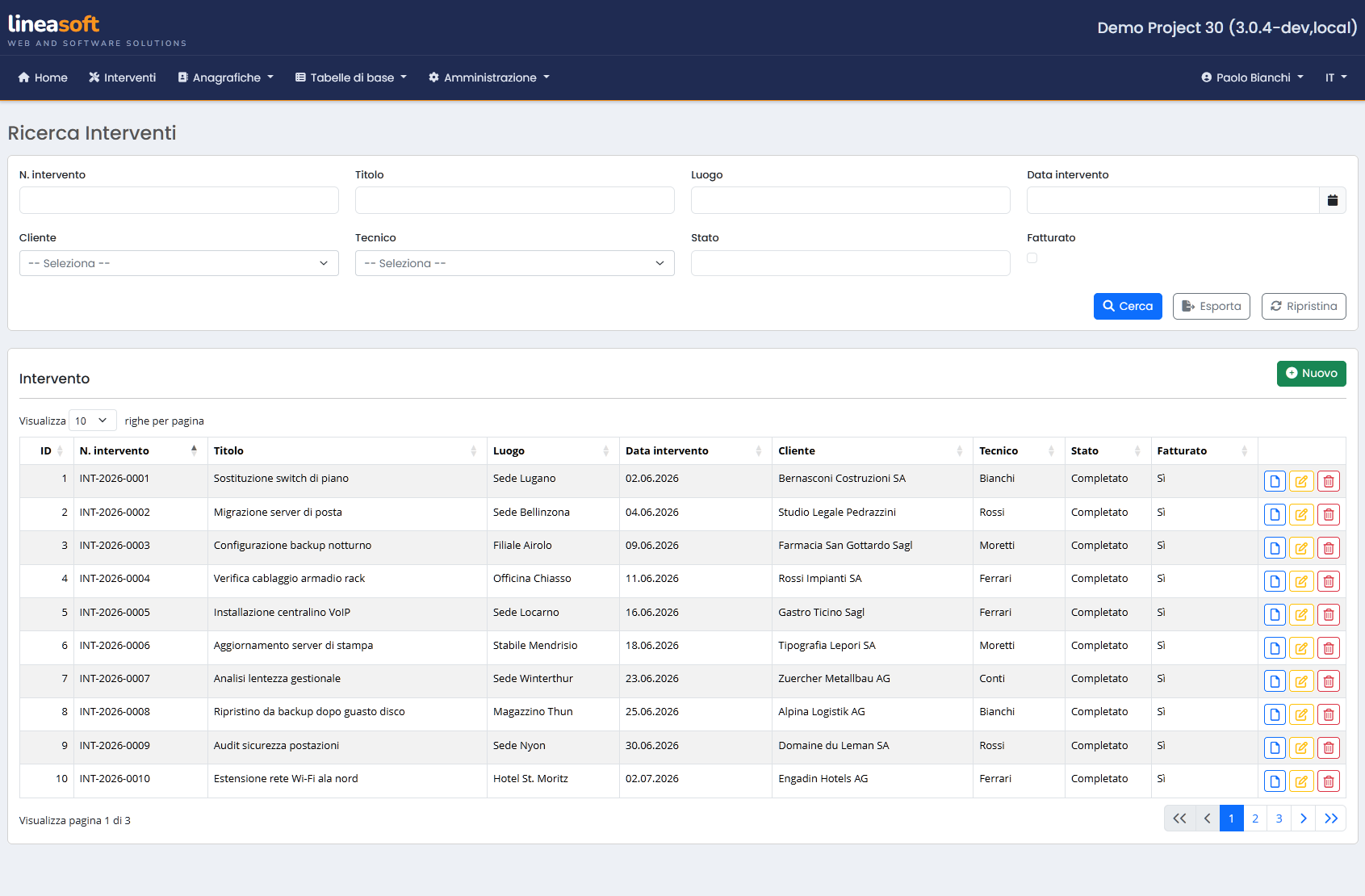Screen dimensions: 1365x896
Task: Go to Home in navbar
Action: click(x=43, y=77)
